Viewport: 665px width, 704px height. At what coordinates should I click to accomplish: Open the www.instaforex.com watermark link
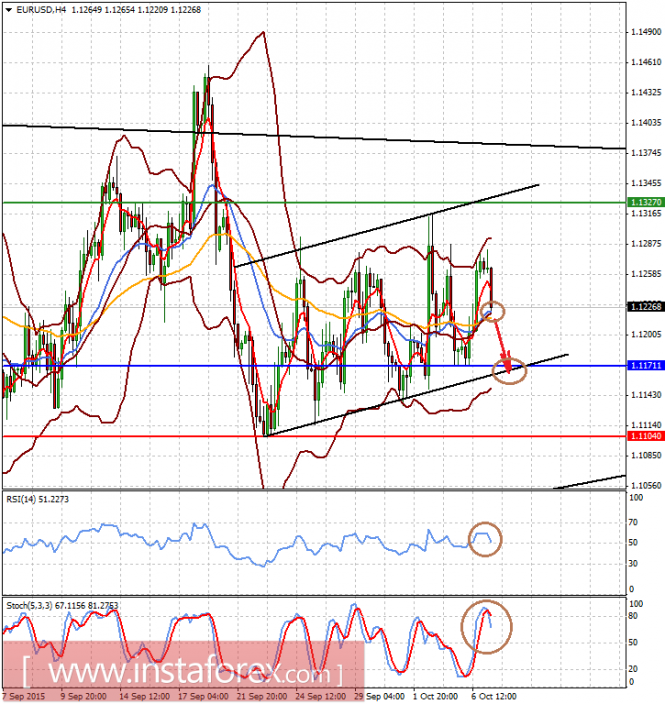coord(183,673)
